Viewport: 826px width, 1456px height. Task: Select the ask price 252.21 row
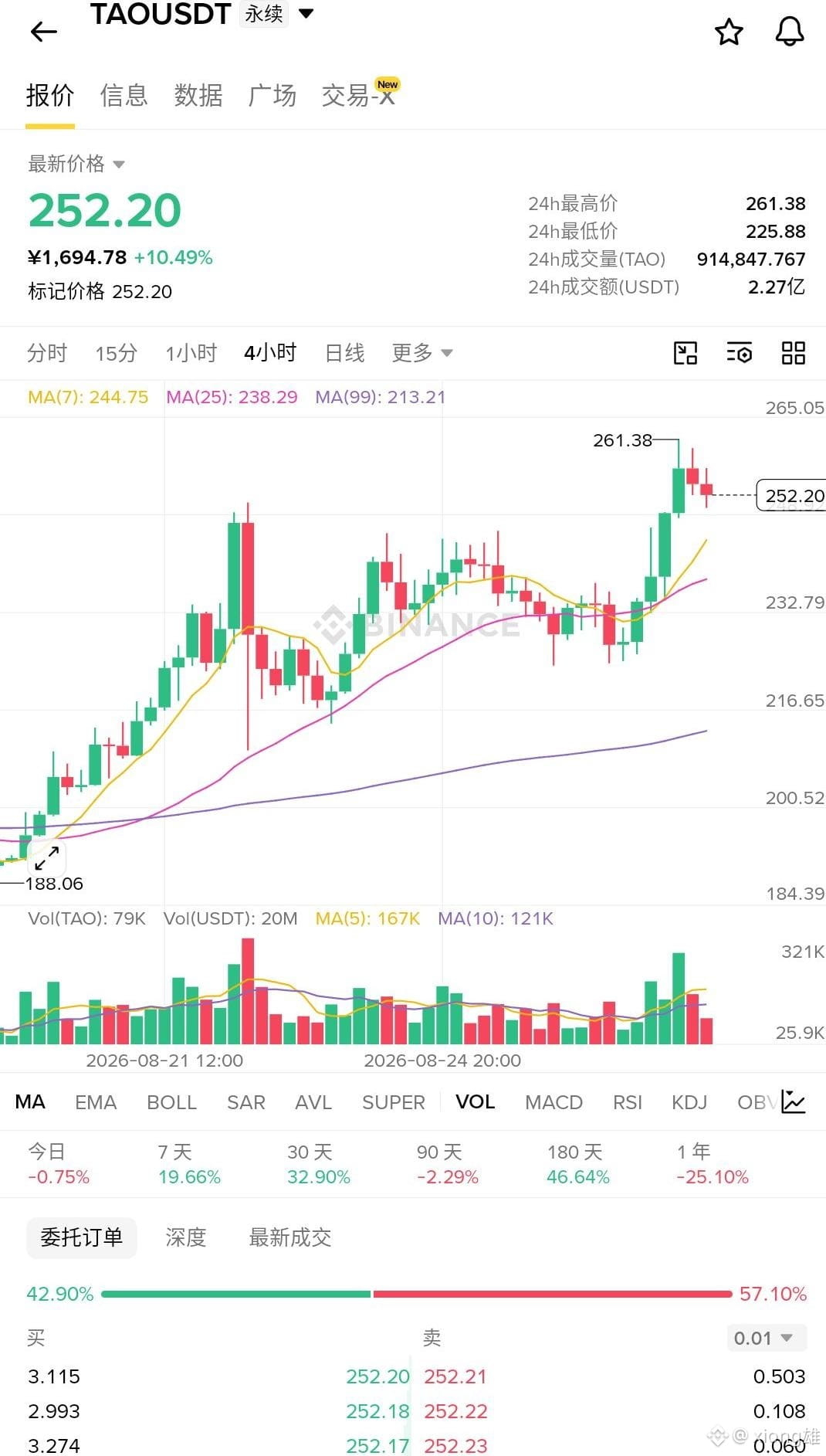pyautogui.click(x=615, y=1376)
